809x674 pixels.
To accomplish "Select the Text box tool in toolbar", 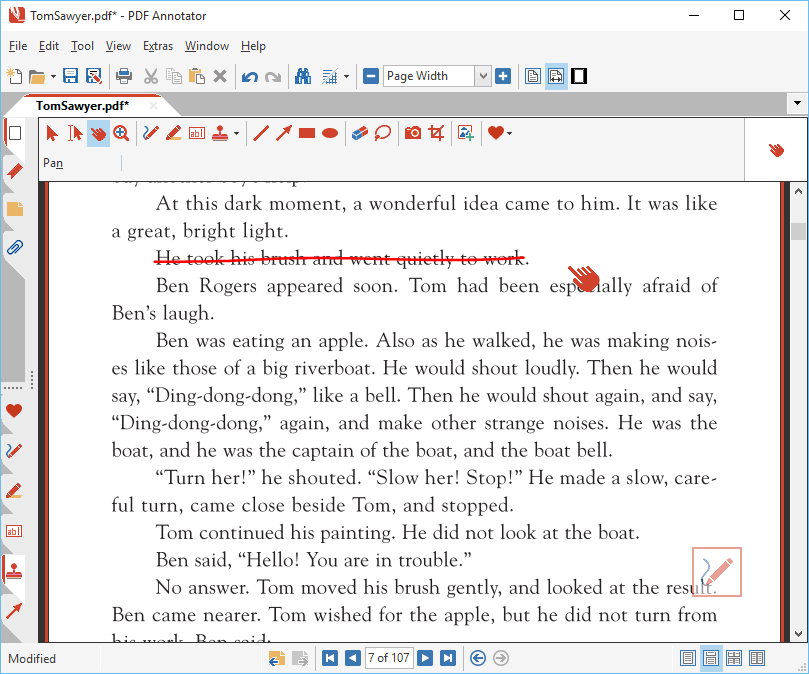I will click(197, 134).
